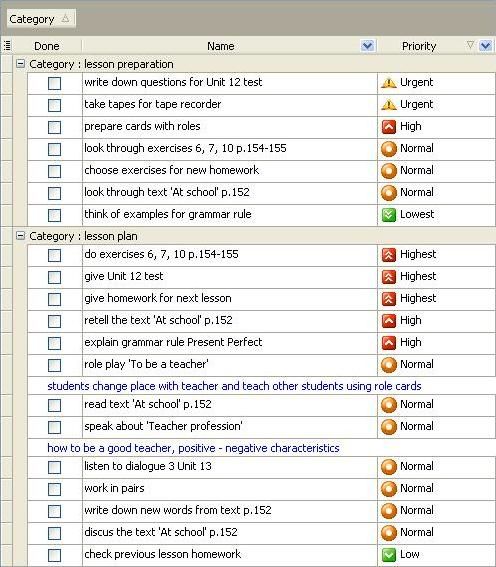Click Highest priority icon for 'give Unit 12 test'
The height and width of the screenshot is (567, 496).
click(x=389, y=277)
